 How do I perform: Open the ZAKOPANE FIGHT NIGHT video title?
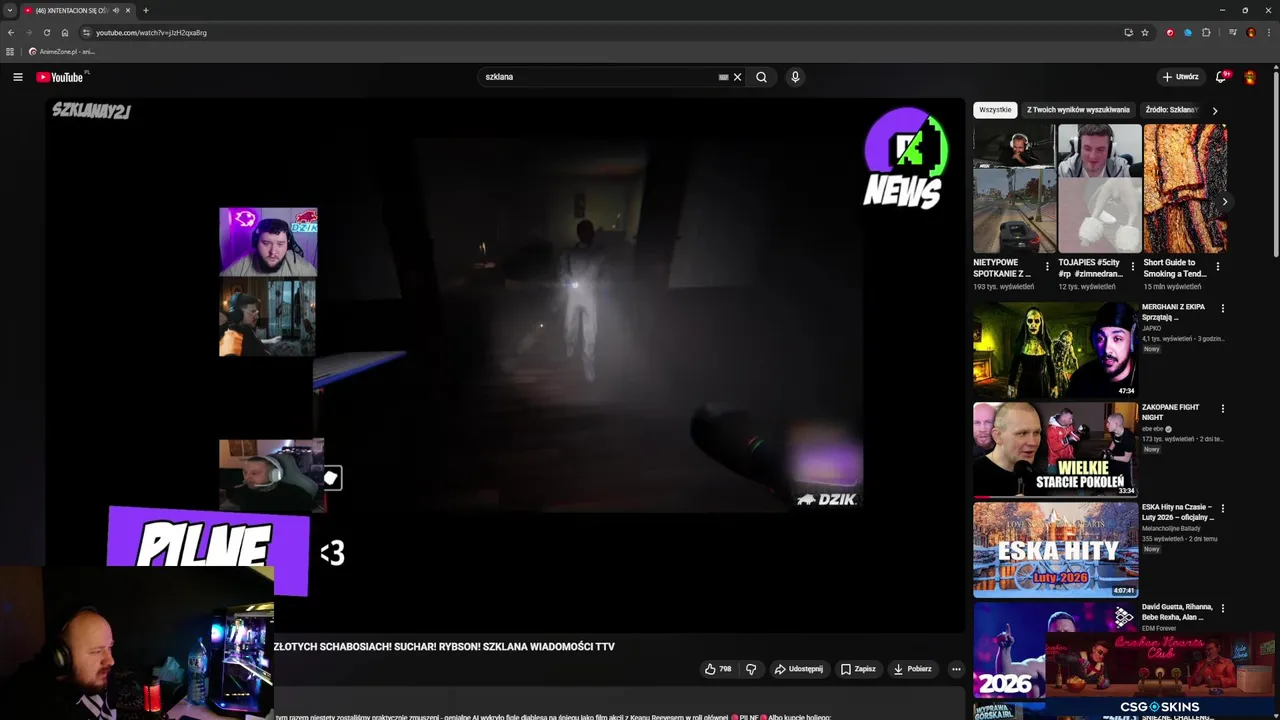(x=1170, y=412)
